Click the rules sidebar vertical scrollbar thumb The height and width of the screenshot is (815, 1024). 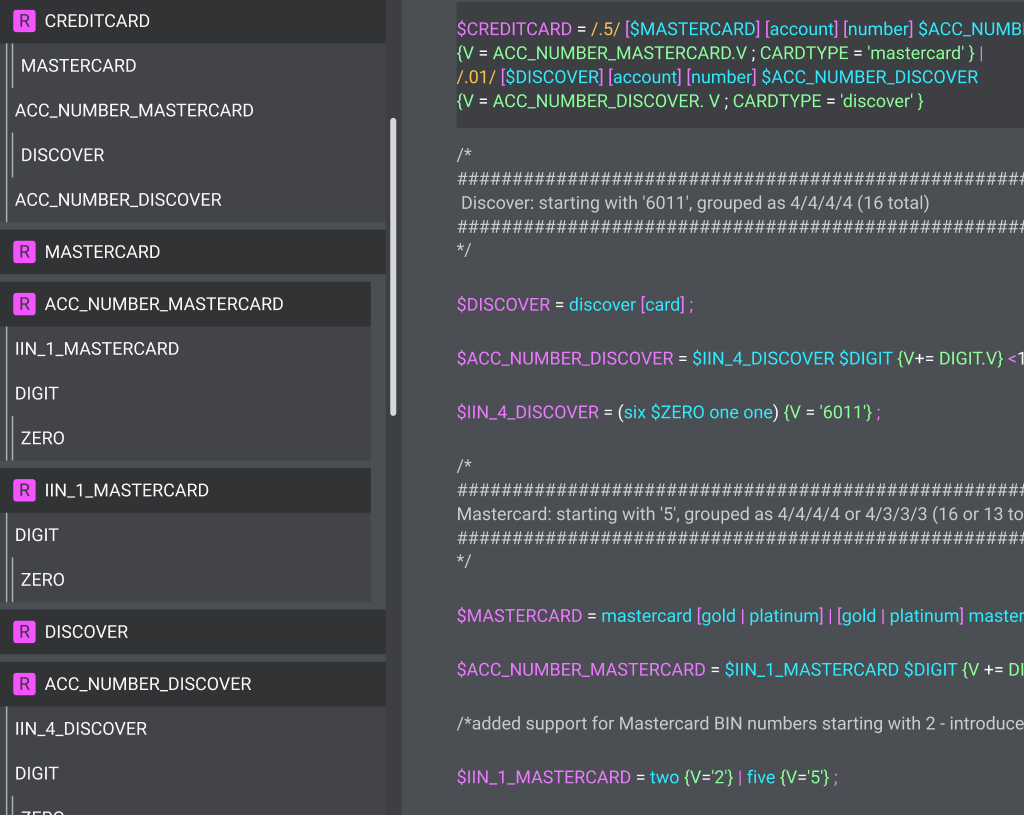pyautogui.click(x=393, y=266)
